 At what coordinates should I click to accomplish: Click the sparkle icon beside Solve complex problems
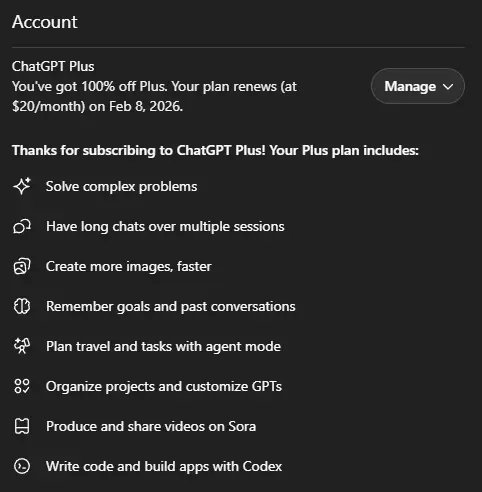(x=22, y=186)
